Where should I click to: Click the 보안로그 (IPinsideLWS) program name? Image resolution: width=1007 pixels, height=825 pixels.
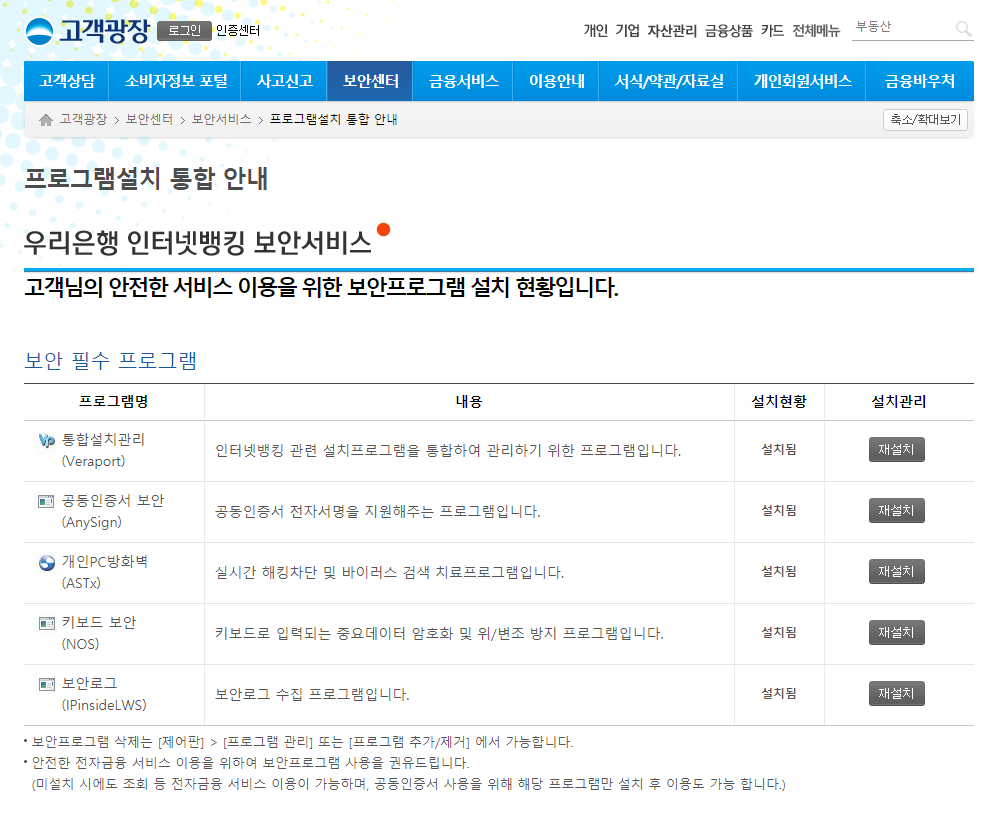[x=104, y=694]
